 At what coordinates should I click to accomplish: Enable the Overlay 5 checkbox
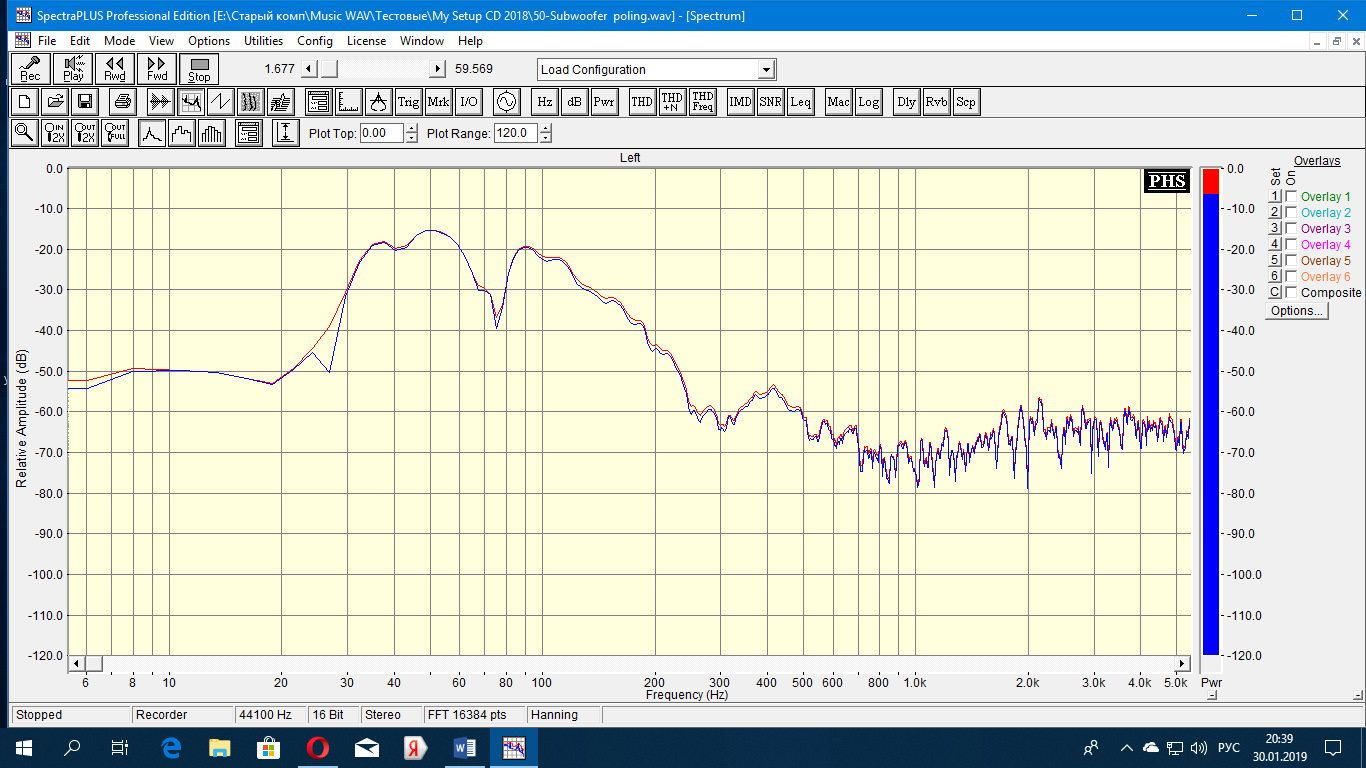[1291, 261]
